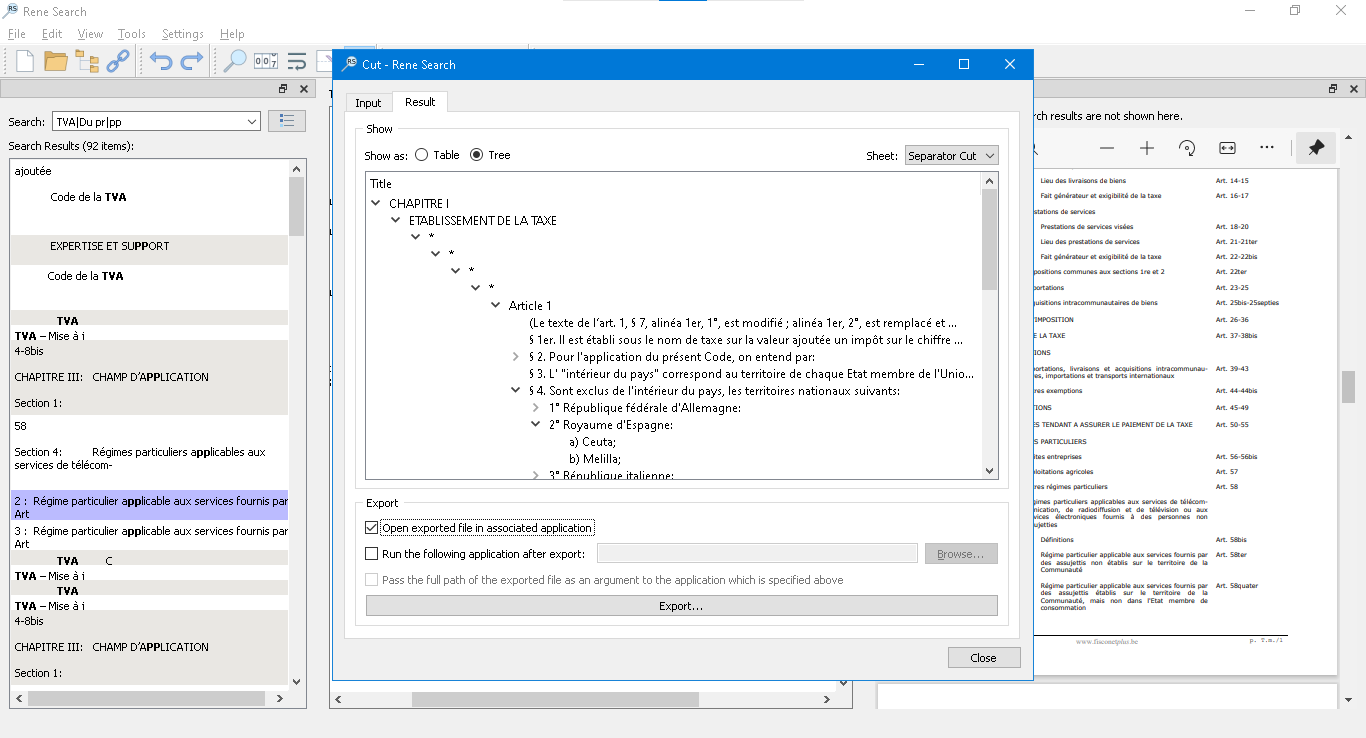Switch to the Input tab
The height and width of the screenshot is (738, 1366).
(368, 103)
